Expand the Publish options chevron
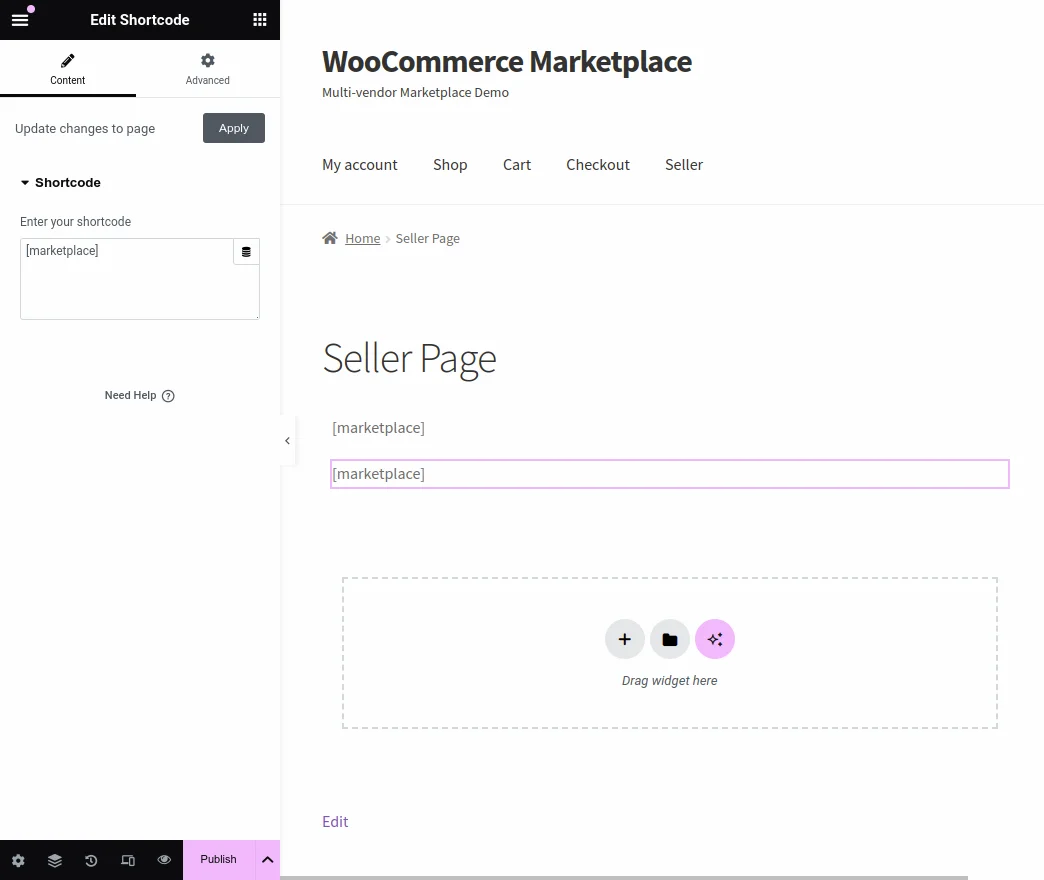The image size is (1044, 880). [267, 859]
